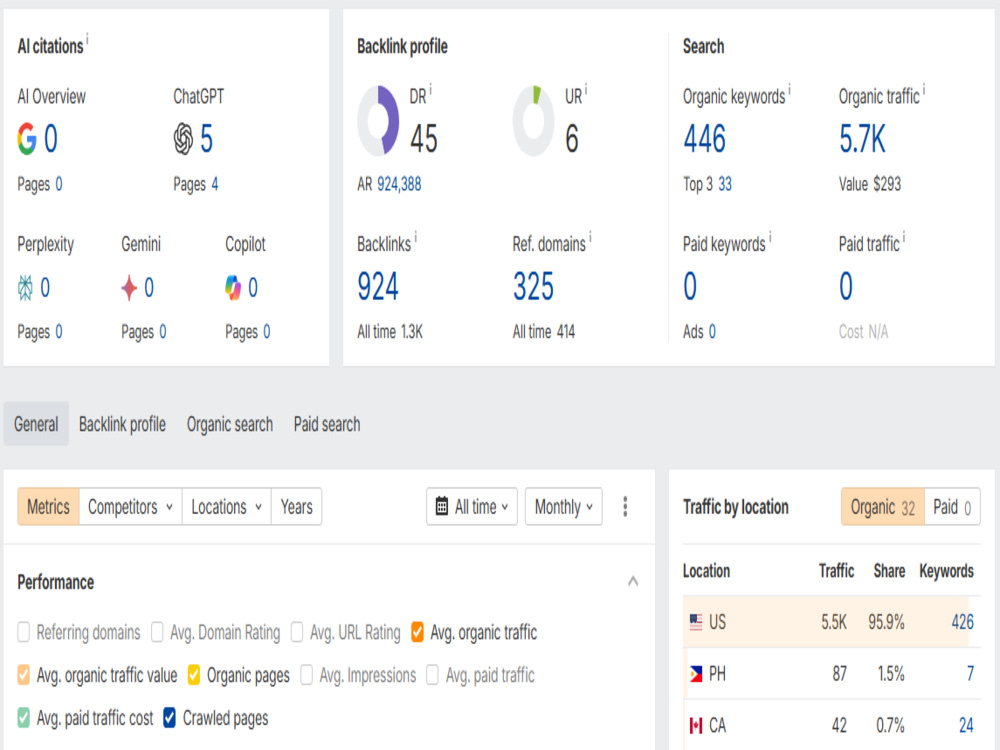Open the All time date range dropdown

click(472, 506)
